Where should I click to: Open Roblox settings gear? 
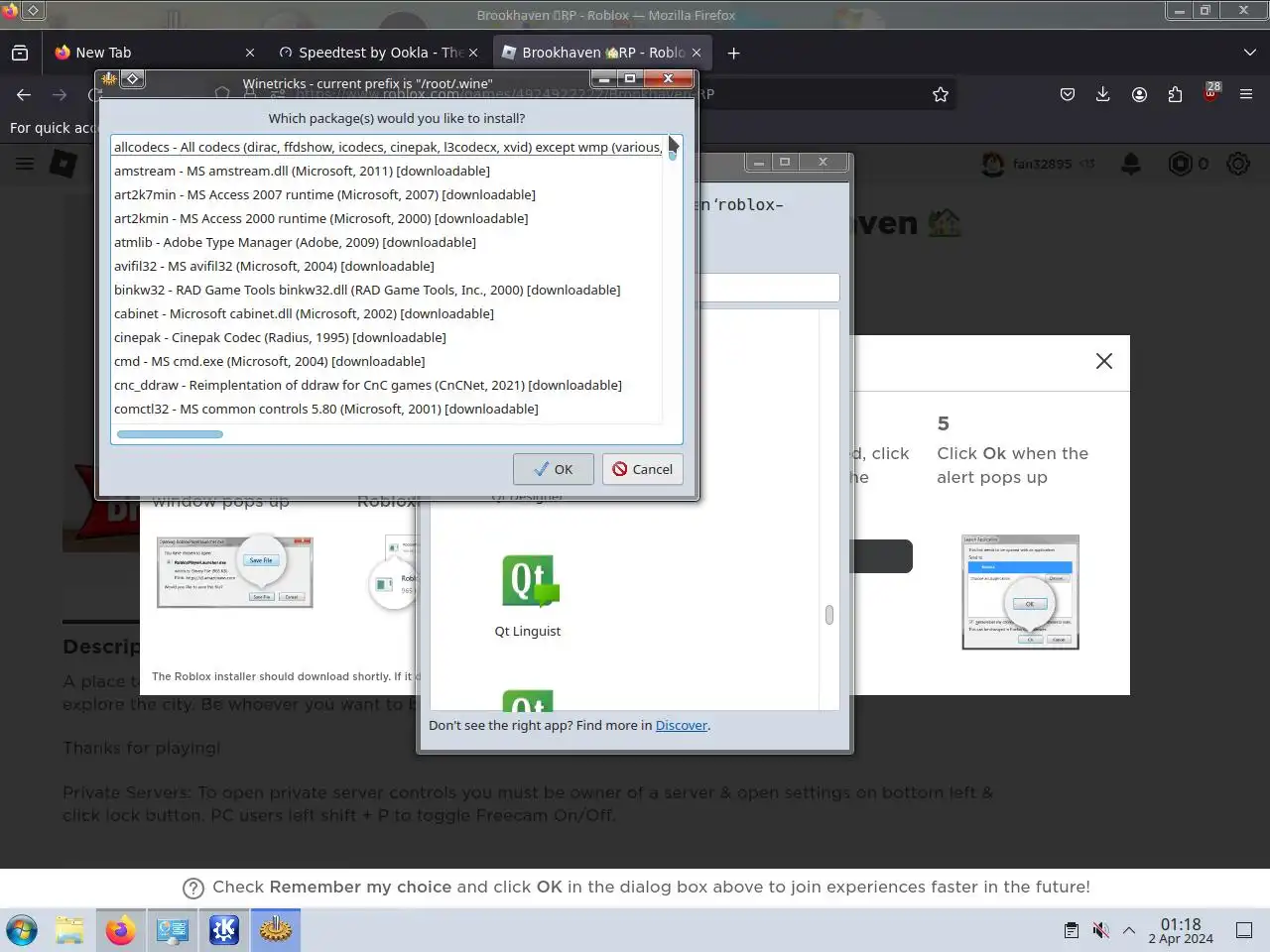point(1238,164)
